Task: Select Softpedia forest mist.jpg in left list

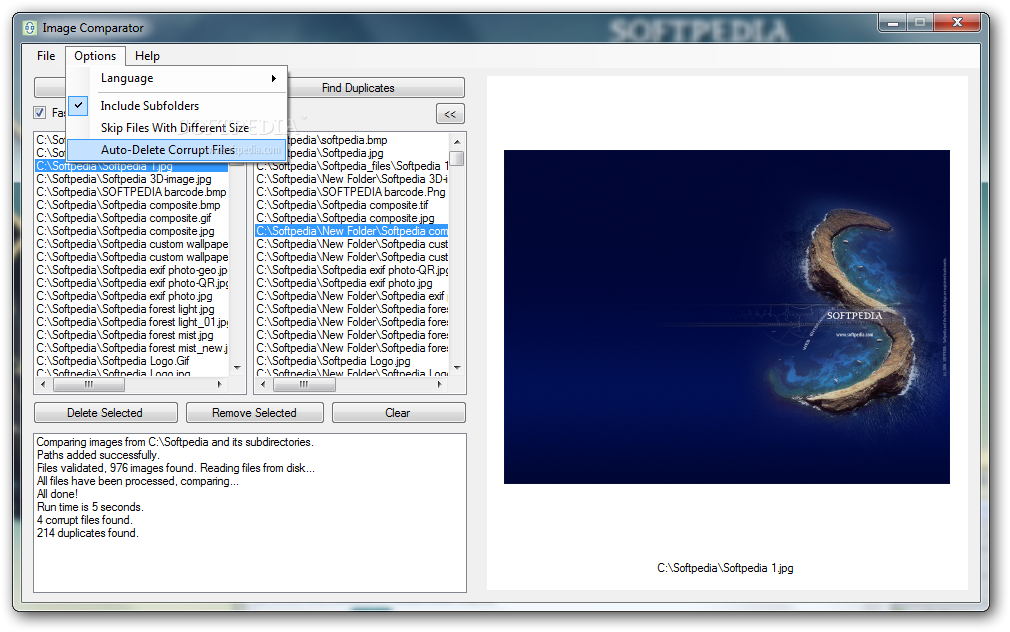Action: click(x=132, y=335)
